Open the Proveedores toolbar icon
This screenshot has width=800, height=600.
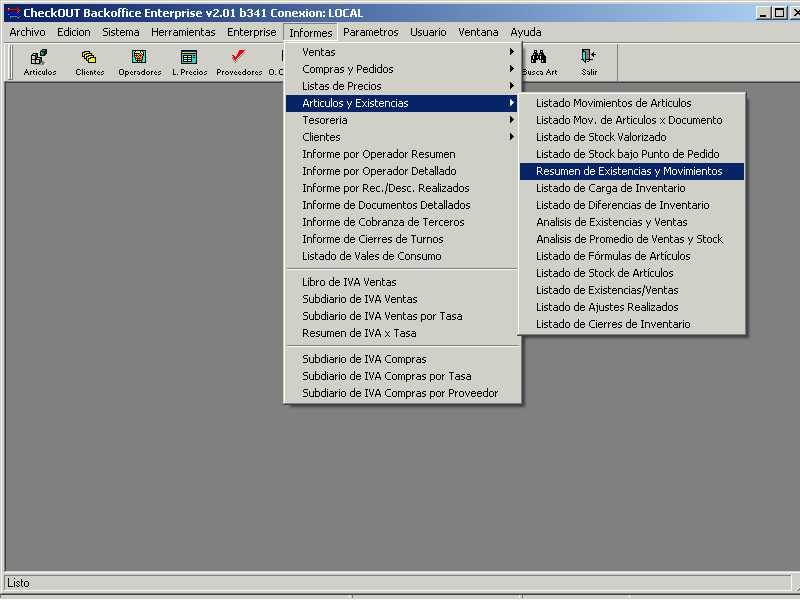pos(239,62)
